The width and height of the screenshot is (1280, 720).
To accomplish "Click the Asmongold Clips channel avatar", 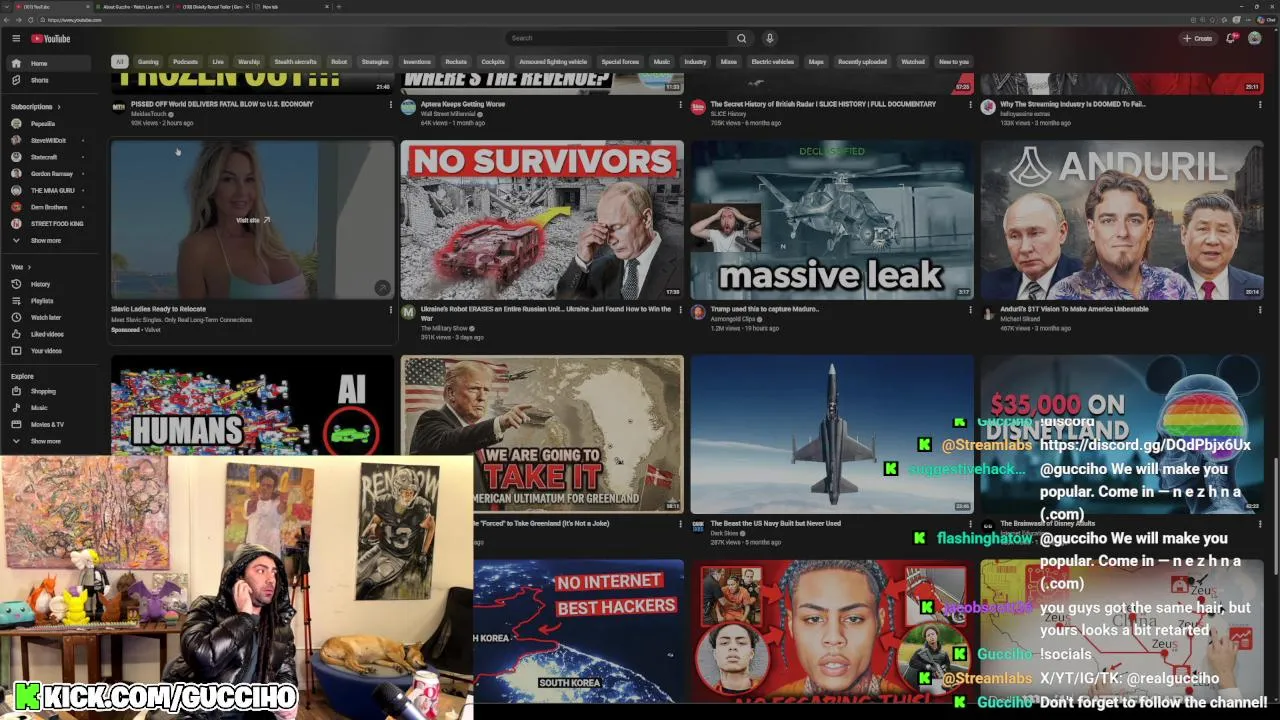I will [698, 313].
